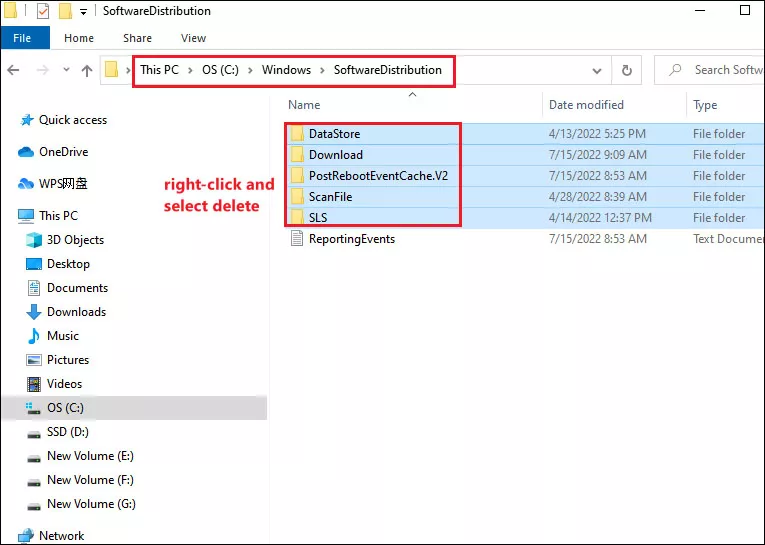Open the recent locations dropdown arrow
This screenshot has height=545, width=765.
(66, 70)
